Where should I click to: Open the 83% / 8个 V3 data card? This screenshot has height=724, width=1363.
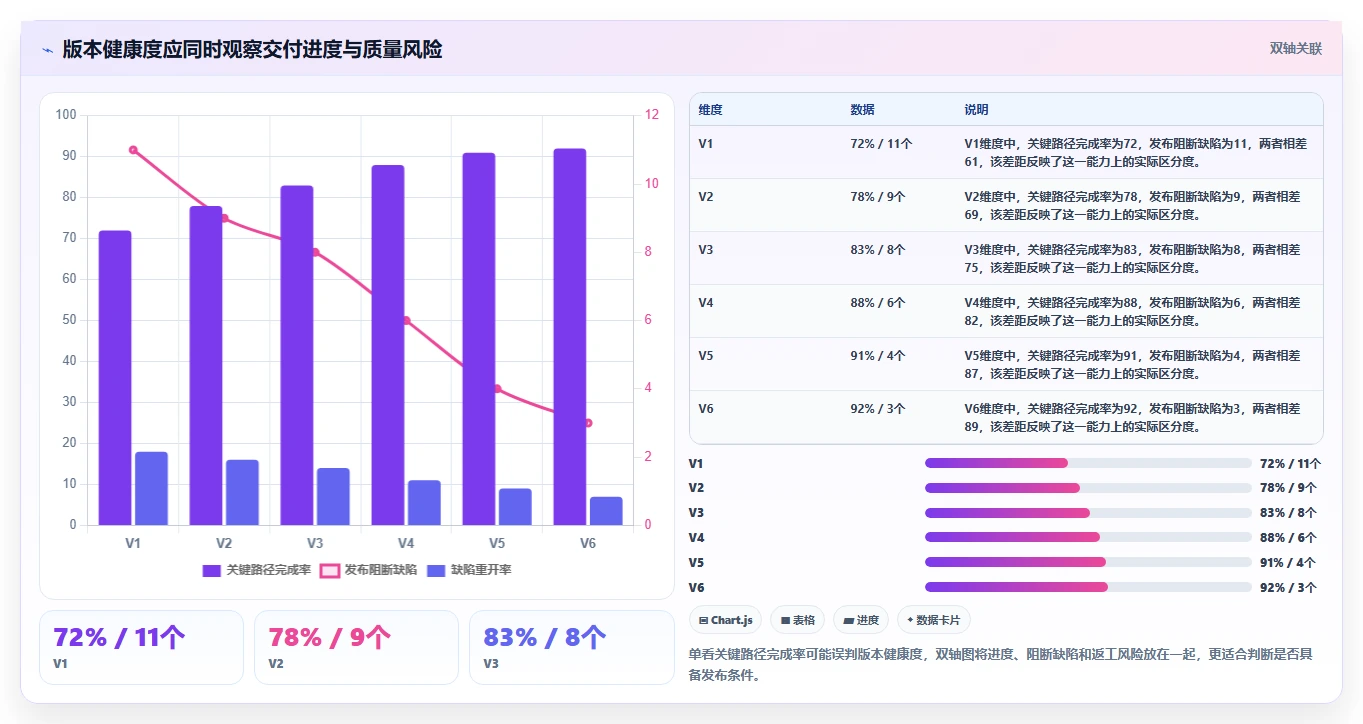click(x=572, y=647)
